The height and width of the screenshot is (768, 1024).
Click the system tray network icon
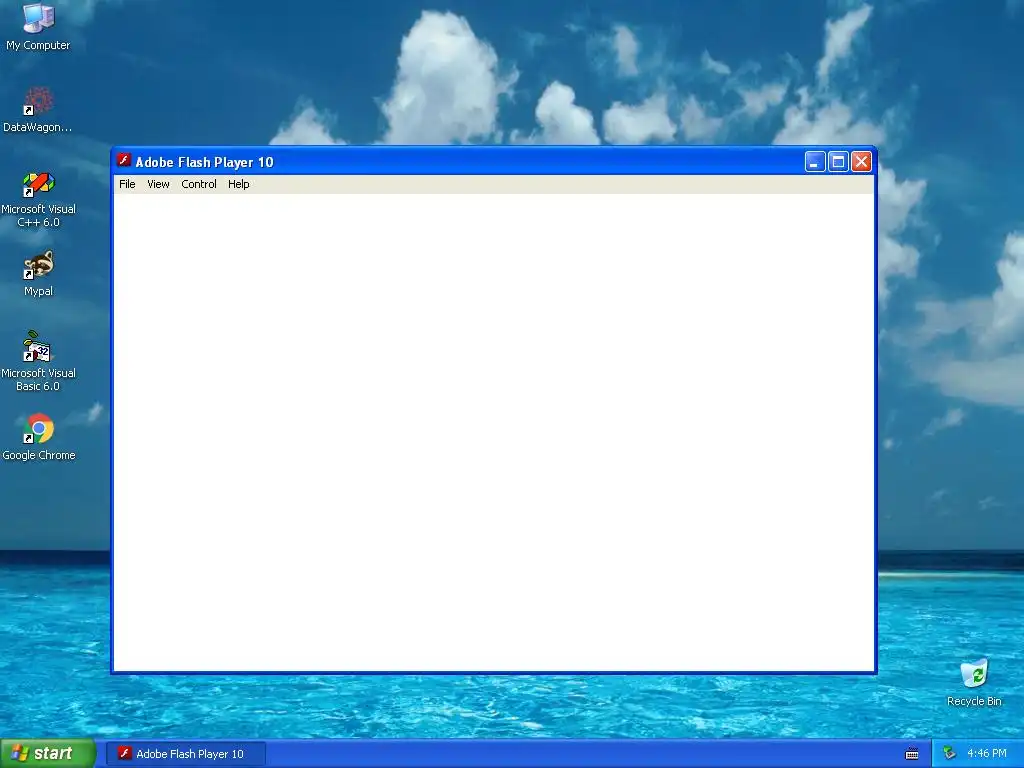tap(949, 754)
